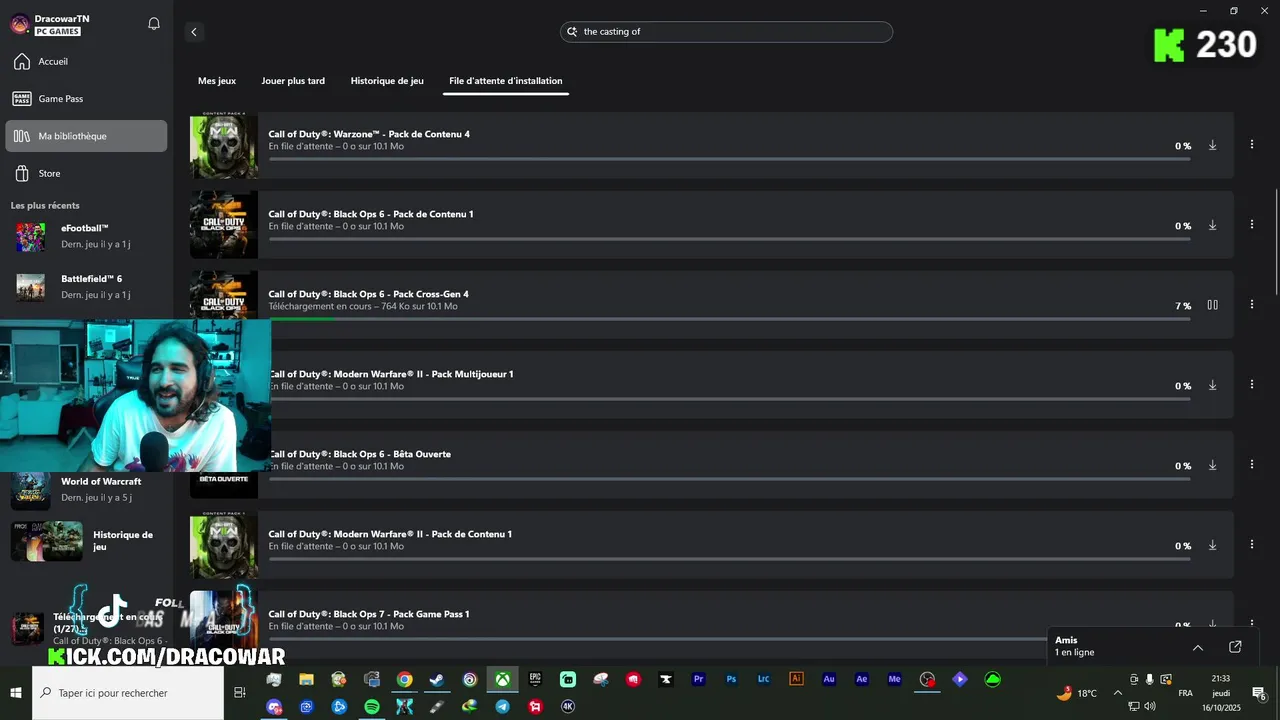The height and width of the screenshot is (720, 1280).
Task: Click title 'Call of Duty®: Black Ops 7 - Pack Game Pass 1'
Action: pyautogui.click(x=368, y=614)
